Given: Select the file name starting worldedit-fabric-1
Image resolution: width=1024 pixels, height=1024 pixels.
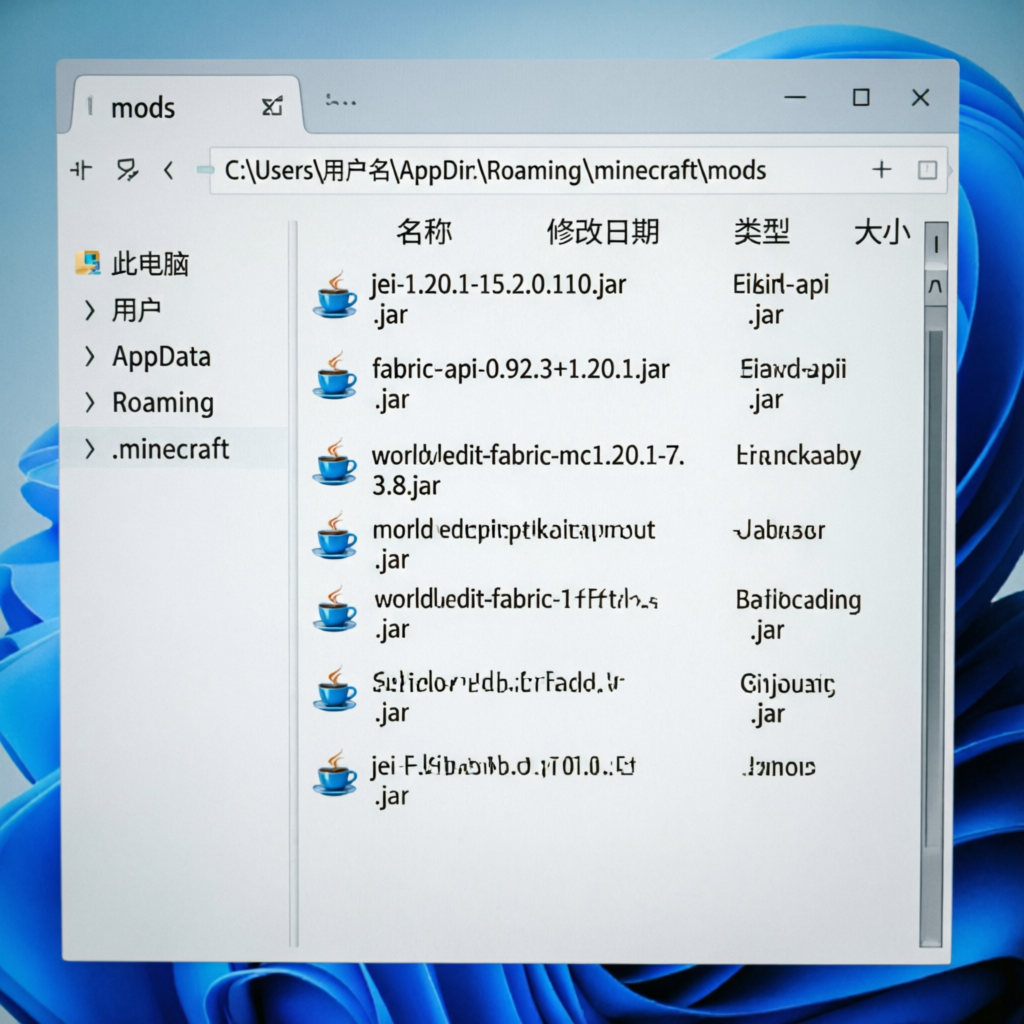Looking at the screenshot, I should tap(516, 614).
